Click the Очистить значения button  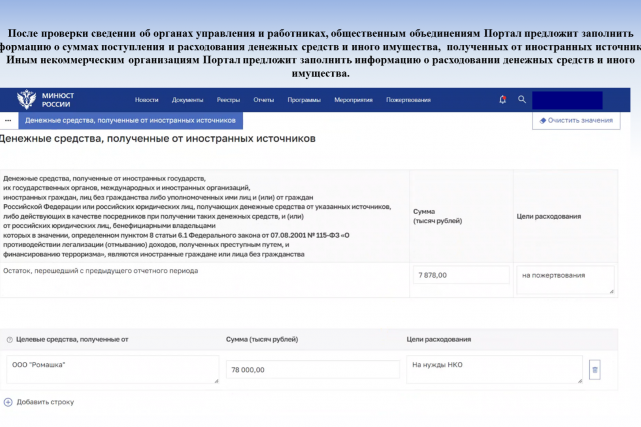[x=576, y=121]
